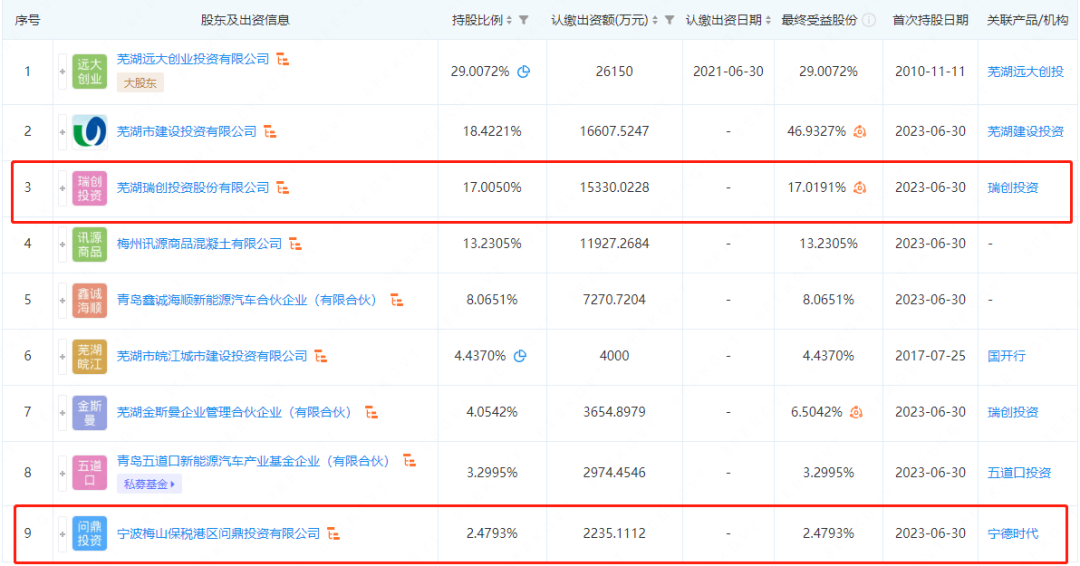Screen dimensions: 1080x566
Task: Open equity structure icon beside 宁波梅山保税港区问鼎投资有限公司
Action: (334, 534)
